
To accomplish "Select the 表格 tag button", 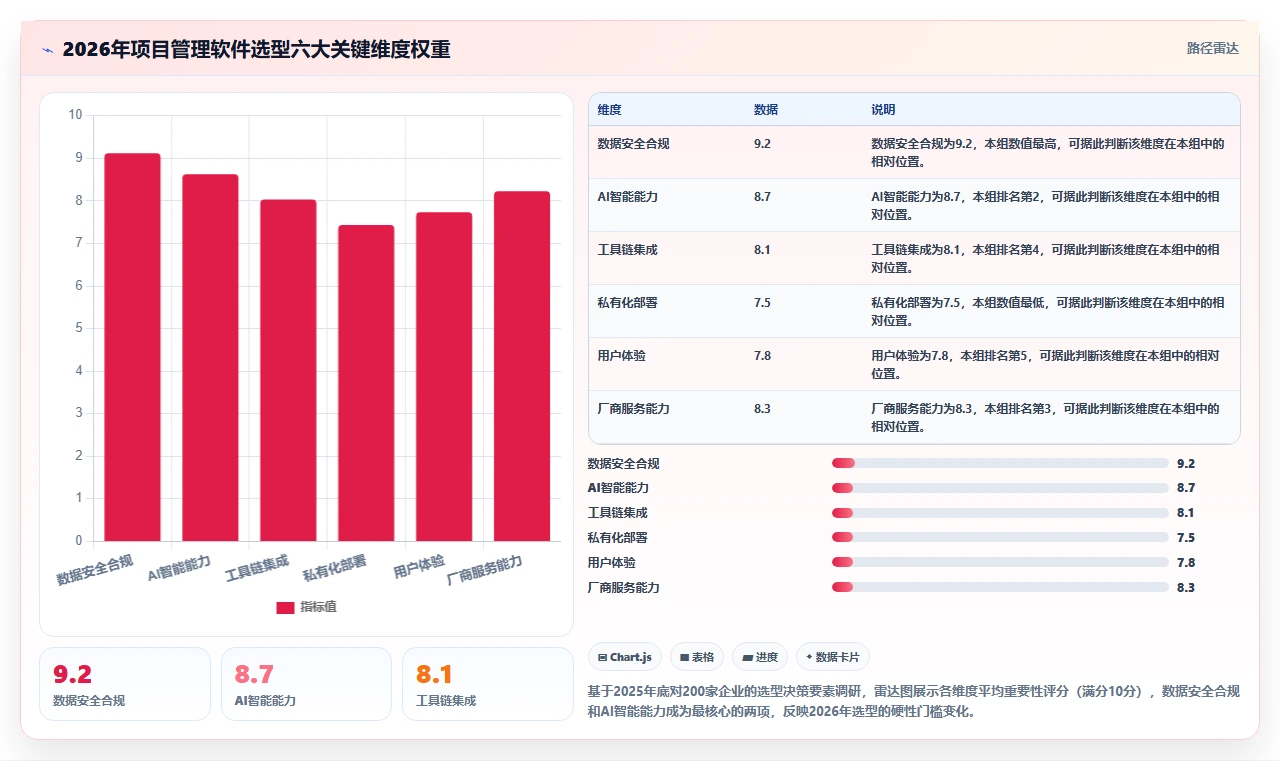I will click(x=697, y=657).
